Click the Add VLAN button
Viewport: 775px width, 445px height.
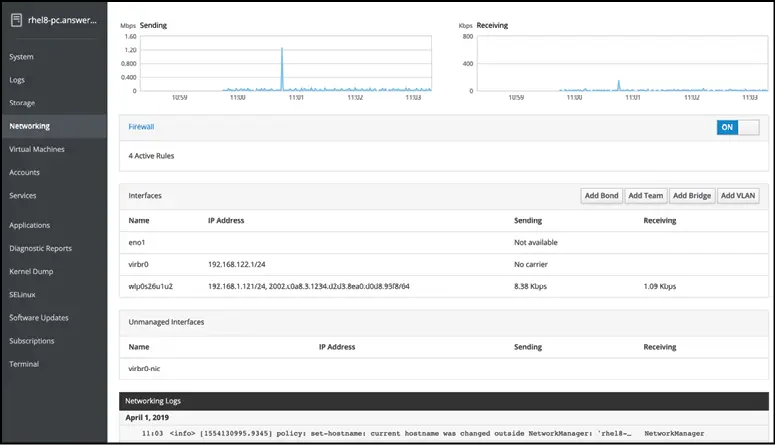(740, 196)
